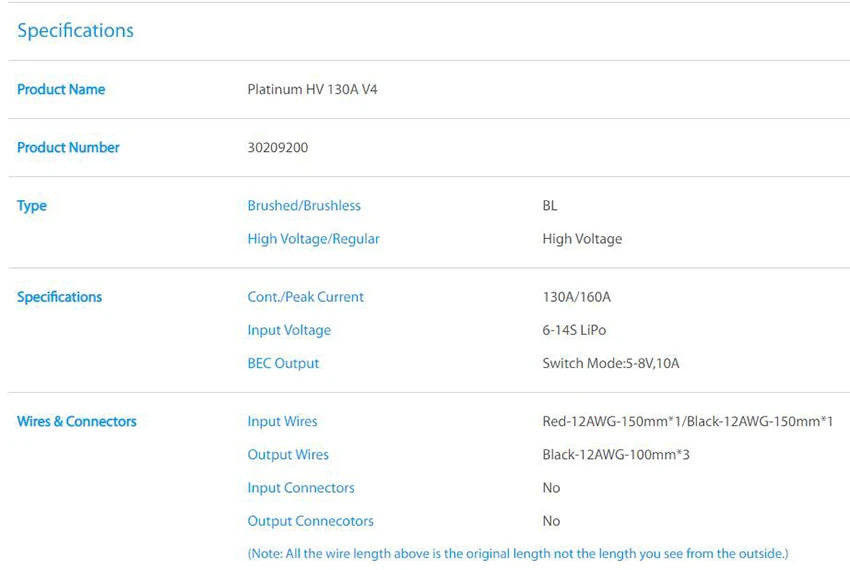Select the Red-12AWG-150mm input wire value

(x=687, y=421)
